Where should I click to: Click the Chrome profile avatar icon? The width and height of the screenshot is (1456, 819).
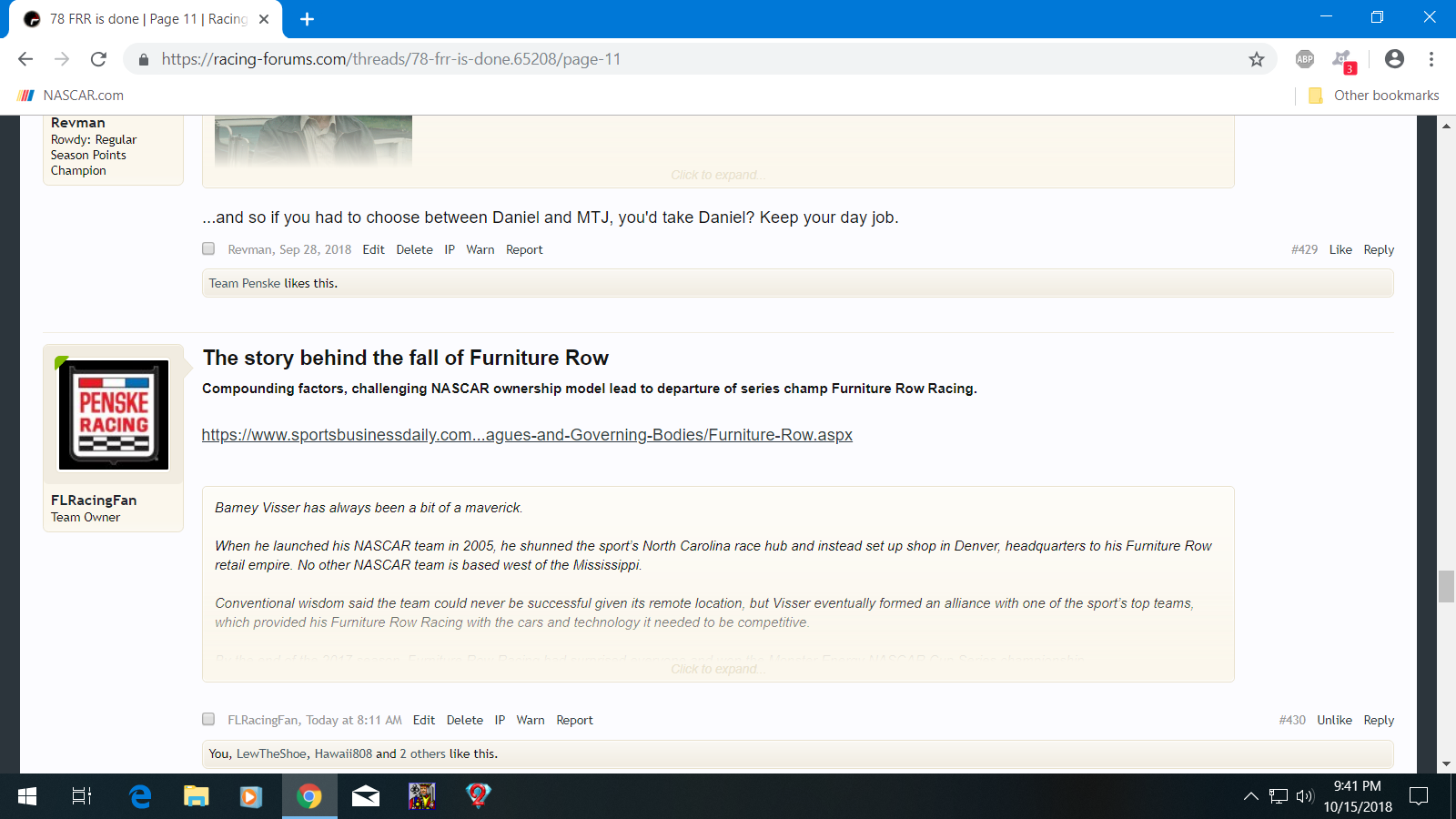click(1393, 59)
